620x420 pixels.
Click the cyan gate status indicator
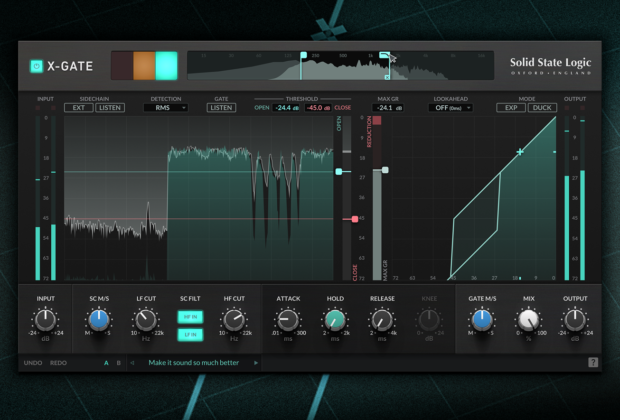[x=166, y=66]
